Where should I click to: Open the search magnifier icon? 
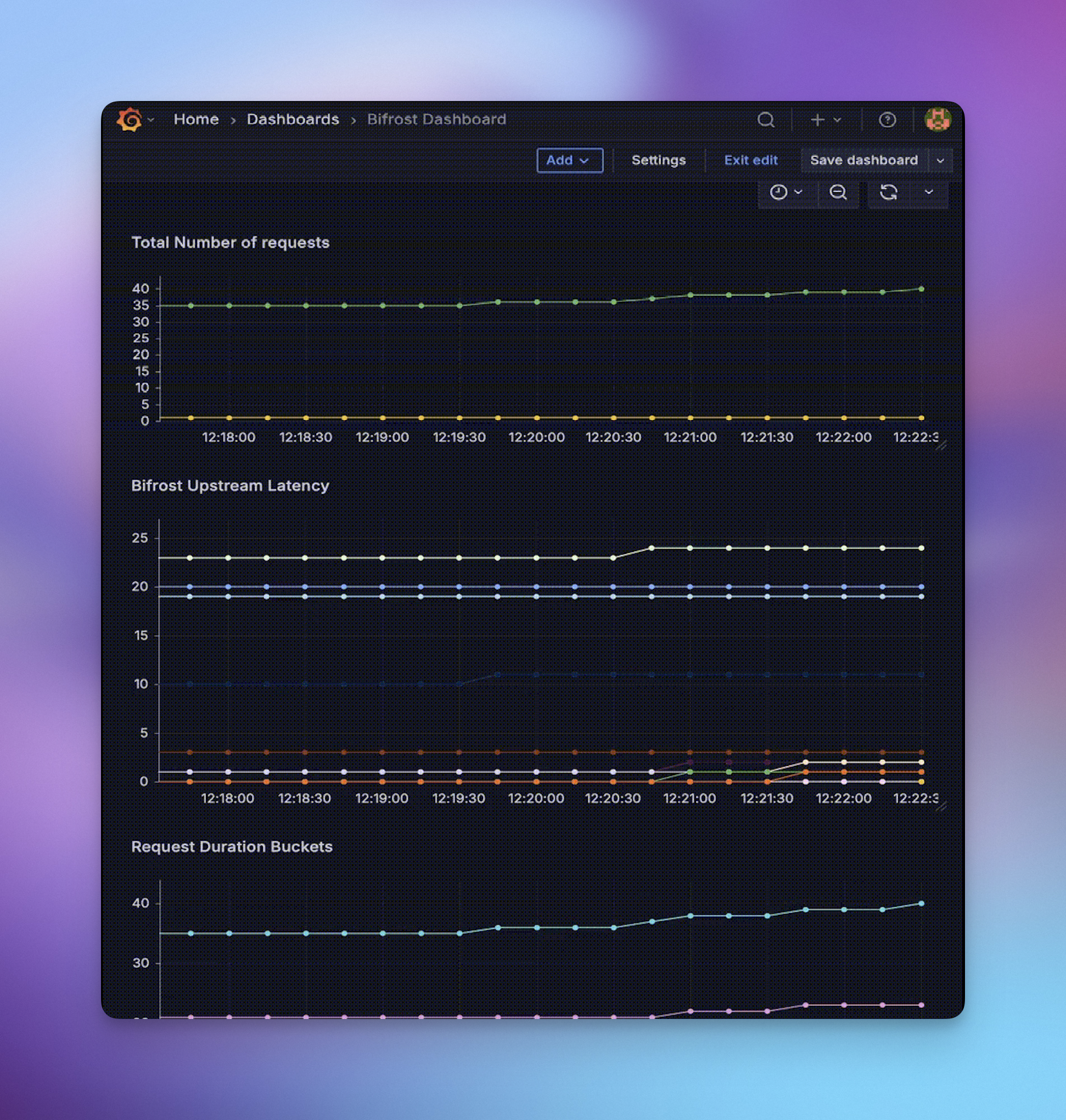pos(766,120)
